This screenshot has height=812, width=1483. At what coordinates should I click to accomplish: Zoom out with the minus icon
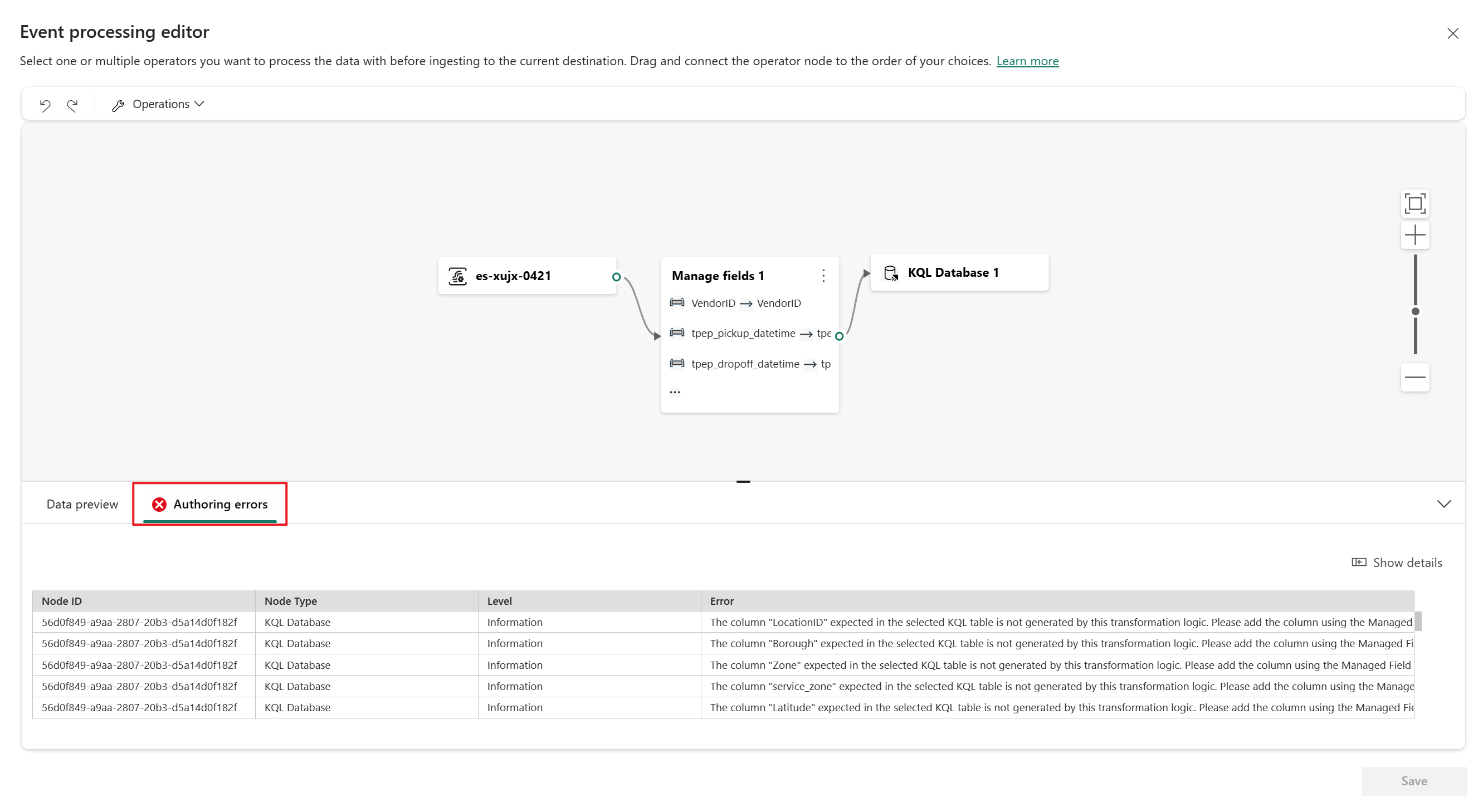pyautogui.click(x=1414, y=378)
